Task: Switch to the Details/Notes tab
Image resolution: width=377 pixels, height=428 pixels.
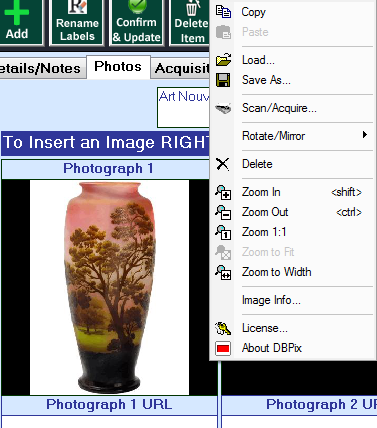Action: point(42,68)
